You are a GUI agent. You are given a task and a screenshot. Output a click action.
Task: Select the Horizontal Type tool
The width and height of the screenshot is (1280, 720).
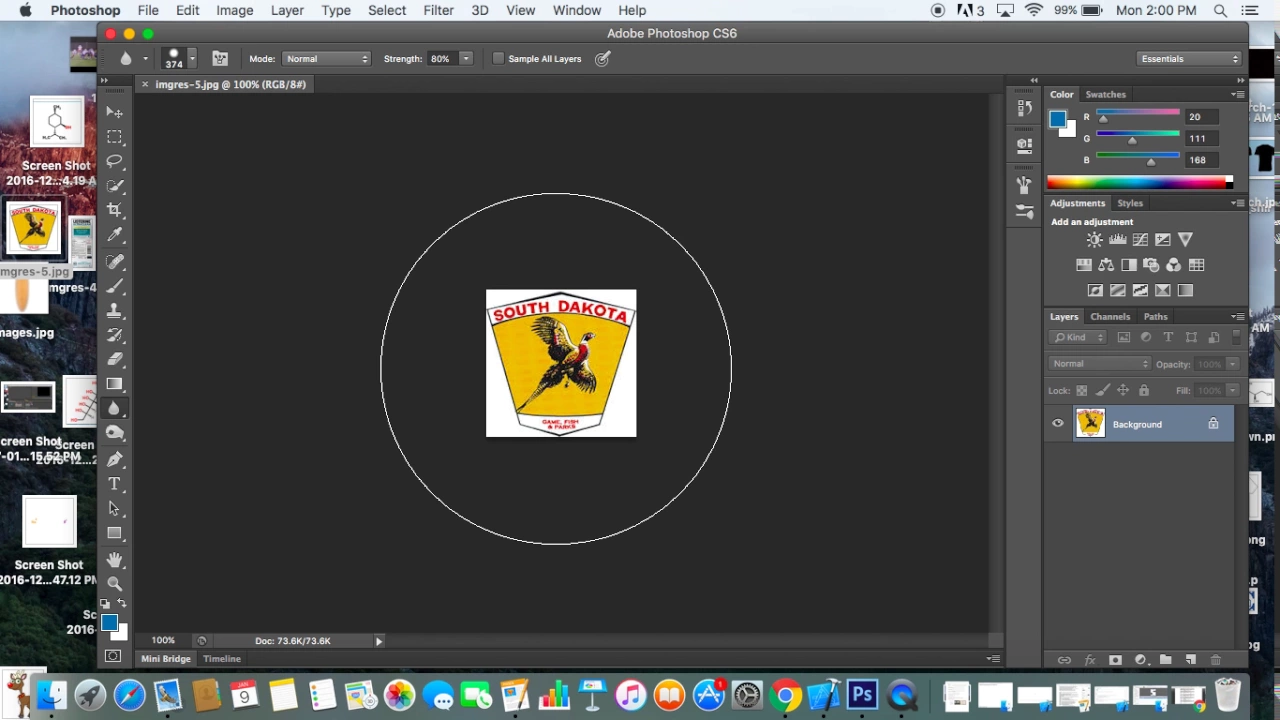[114, 484]
